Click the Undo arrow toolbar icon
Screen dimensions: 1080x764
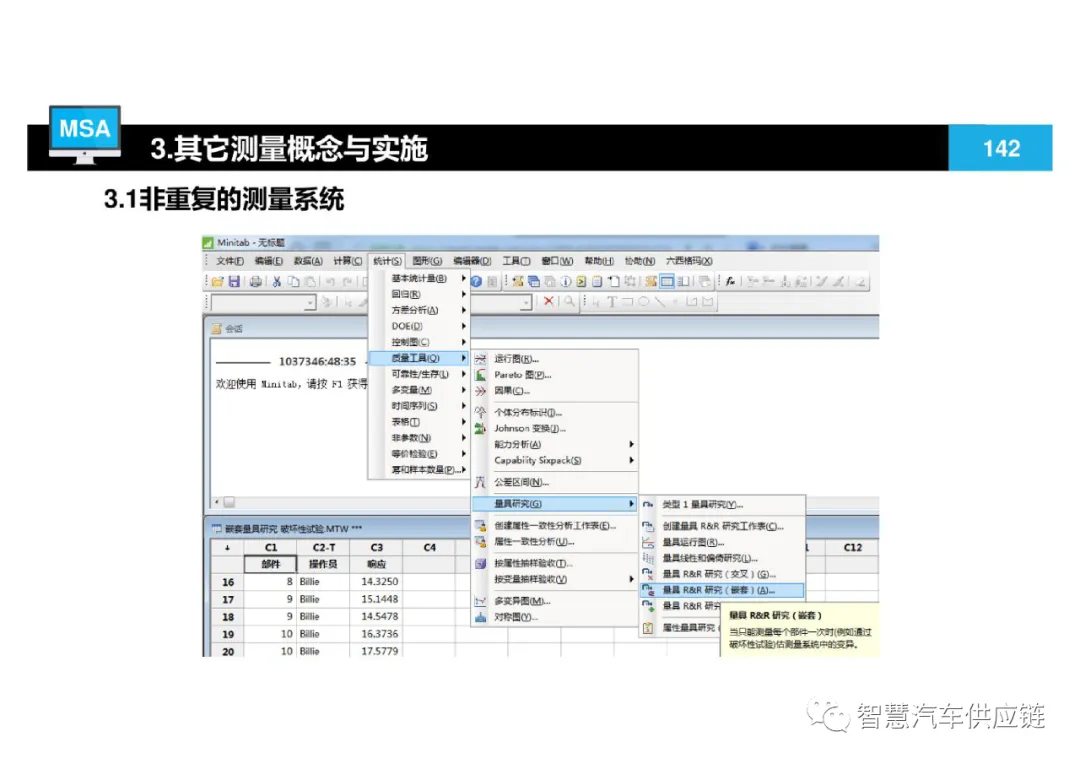330,281
